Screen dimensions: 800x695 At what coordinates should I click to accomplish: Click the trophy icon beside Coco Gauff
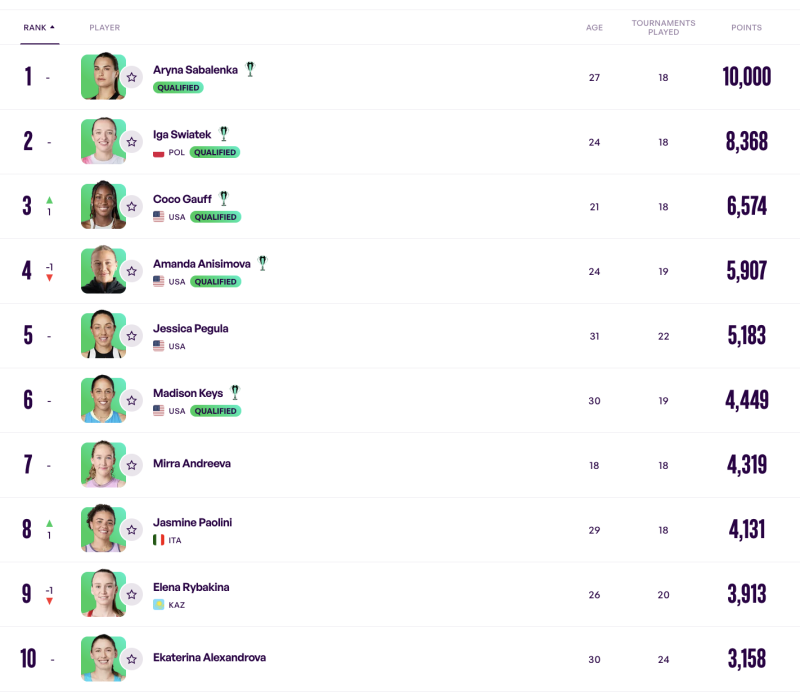224,198
